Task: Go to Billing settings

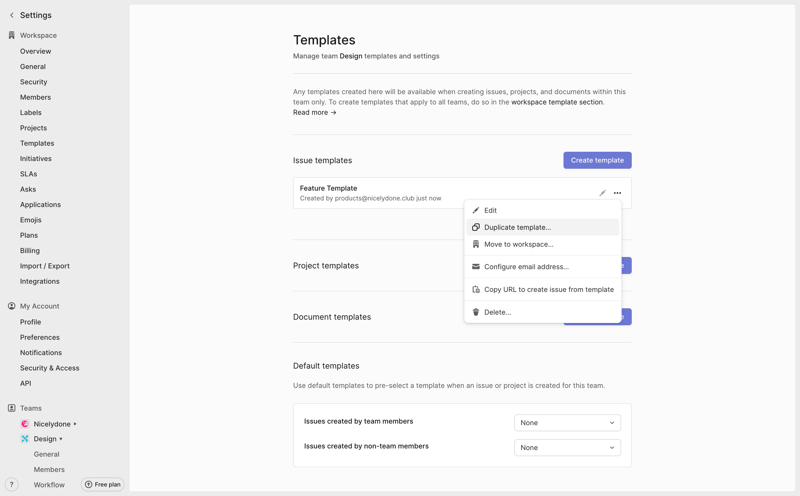Action: [x=30, y=251]
